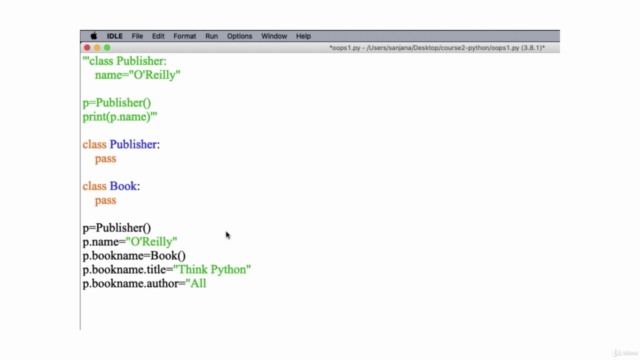
Task: Click the line class Publisher: in color
Action: click(x=121, y=144)
